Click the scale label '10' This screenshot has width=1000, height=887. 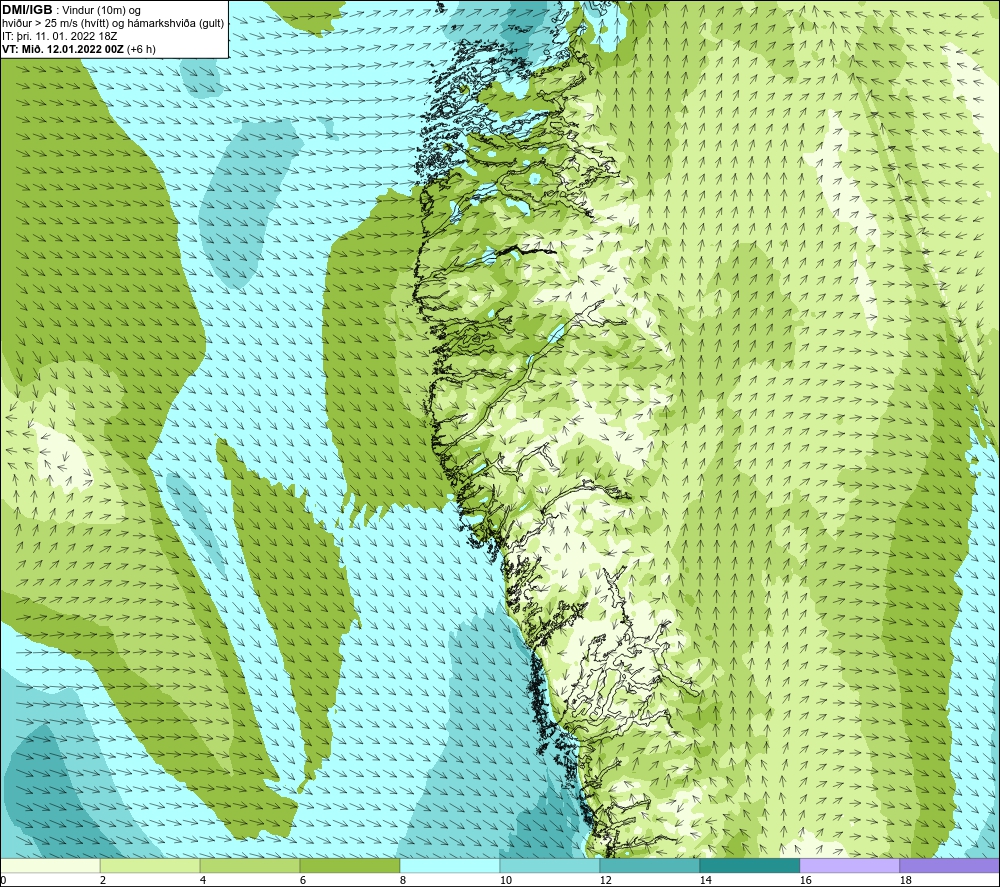(x=505, y=881)
